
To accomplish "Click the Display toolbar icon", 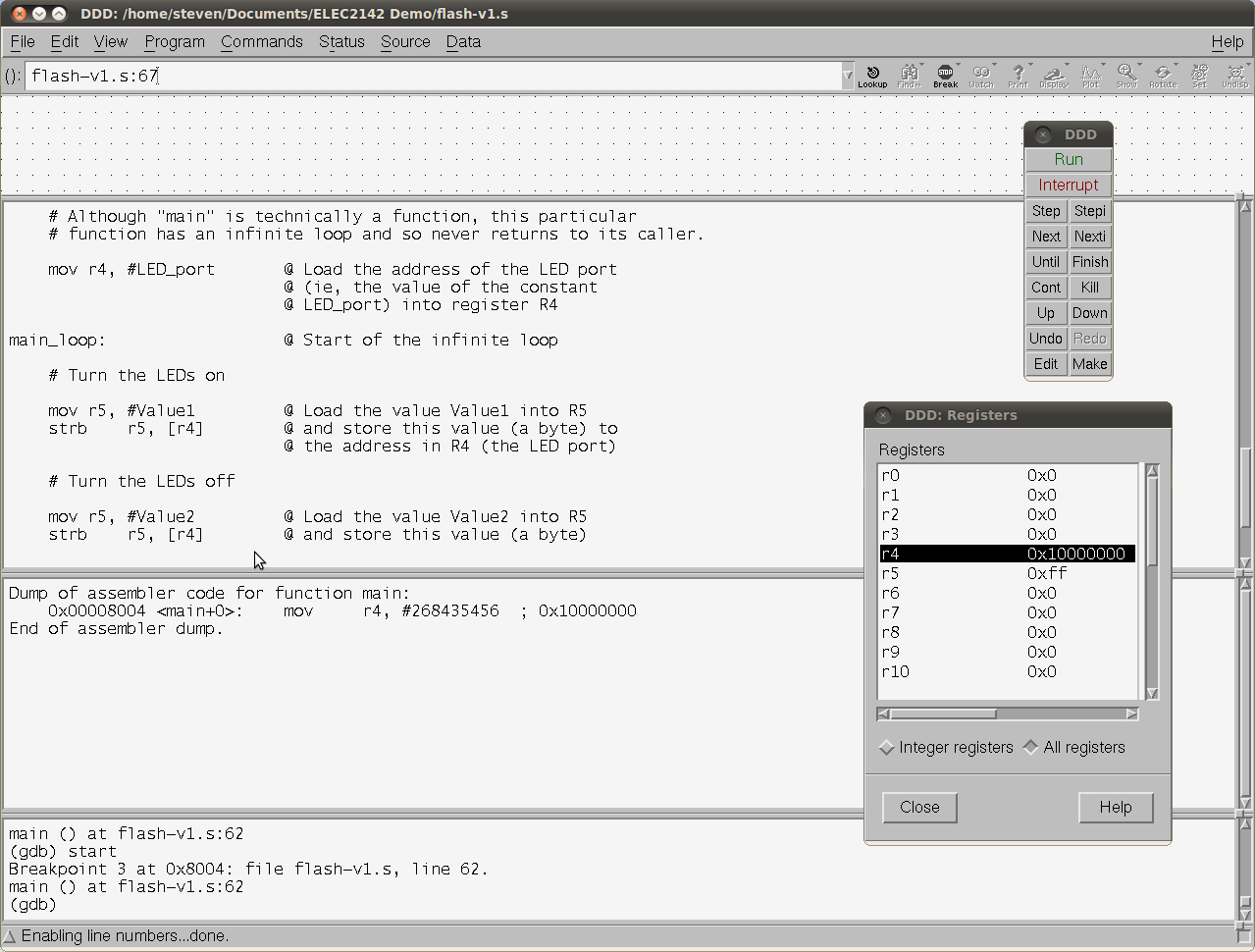I will coord(1054,74).
